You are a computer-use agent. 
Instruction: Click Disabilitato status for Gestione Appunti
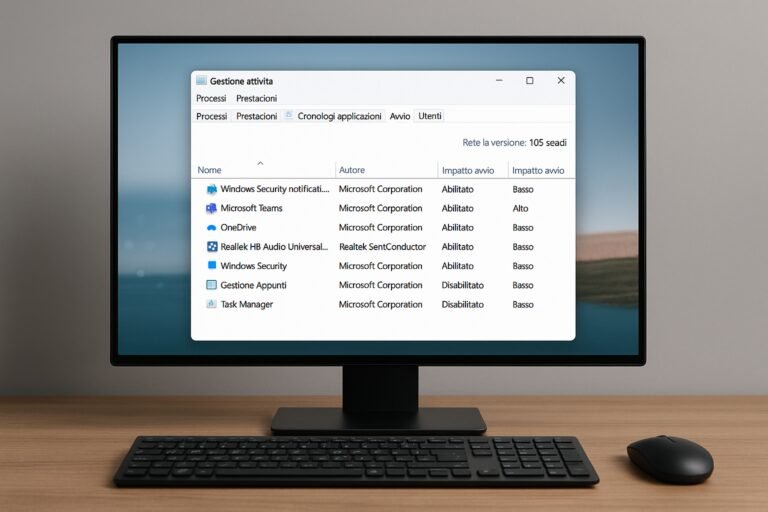pos(462,285)
